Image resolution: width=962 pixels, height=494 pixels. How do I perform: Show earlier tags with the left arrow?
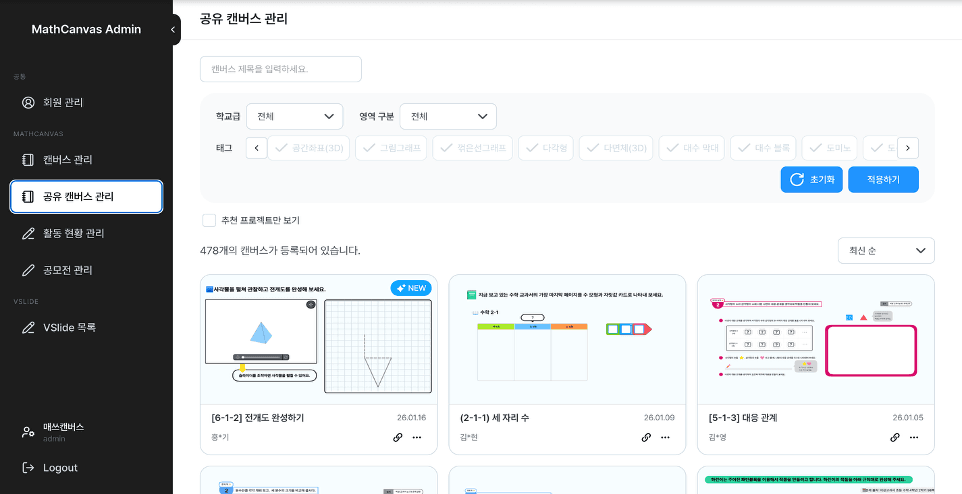click(x=257, y=148)
